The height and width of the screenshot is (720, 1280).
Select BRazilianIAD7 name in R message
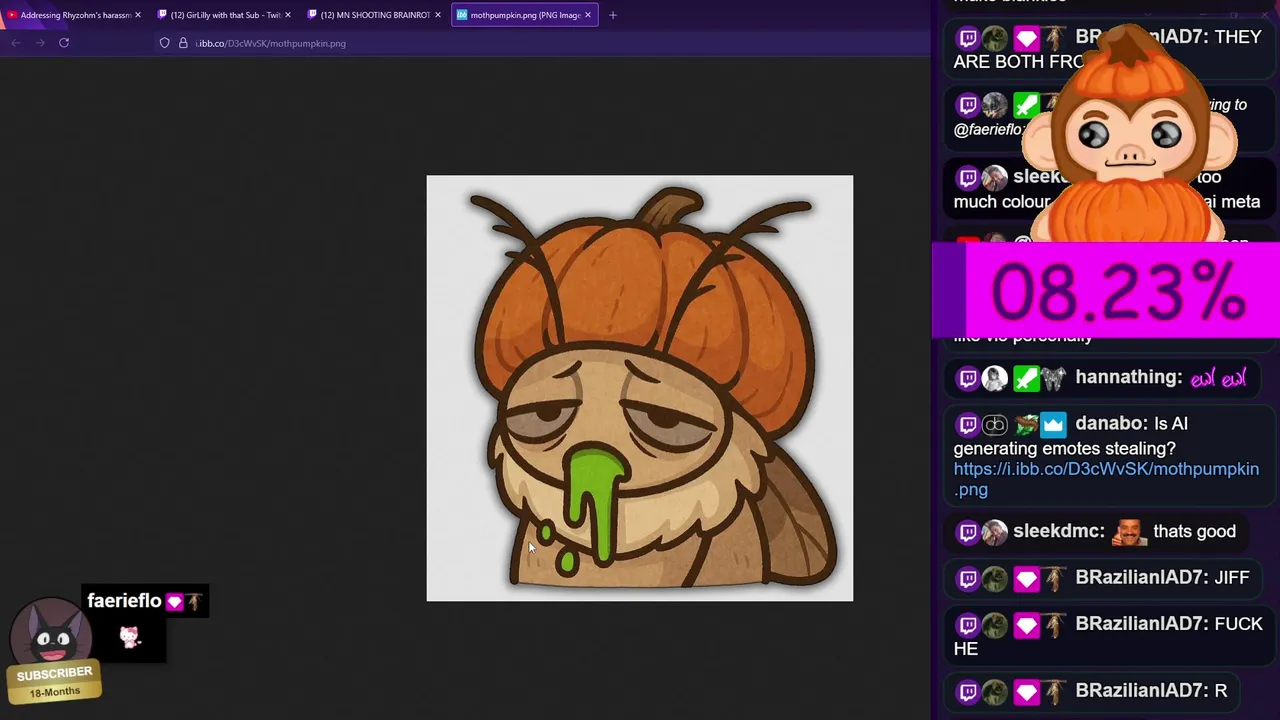click(x=1138, y=690)
